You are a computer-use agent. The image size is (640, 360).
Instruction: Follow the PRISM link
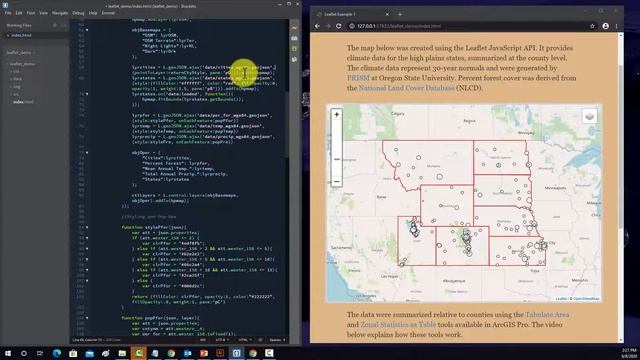click(x=358, y=78)
